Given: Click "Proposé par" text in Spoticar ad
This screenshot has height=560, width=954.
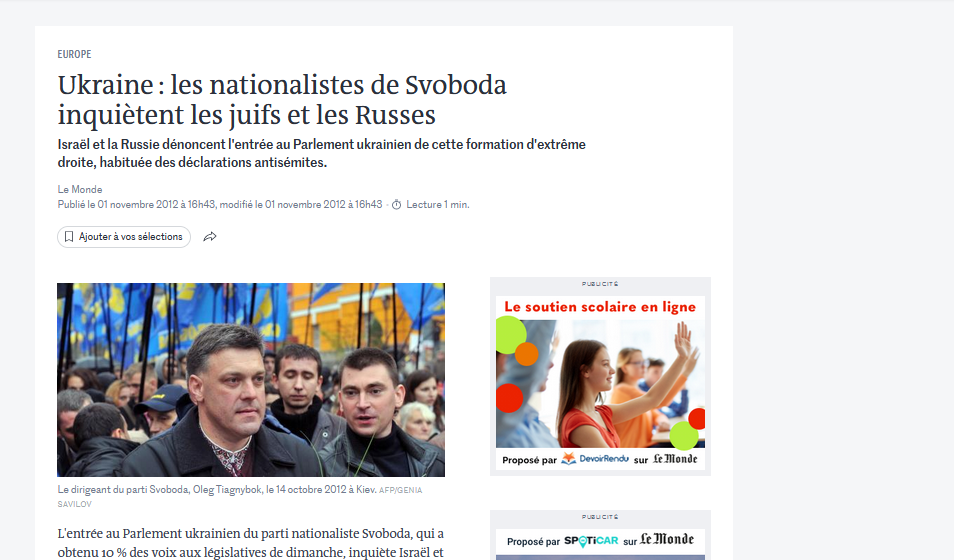Looking at the screenshot, I should pos(533,542).
